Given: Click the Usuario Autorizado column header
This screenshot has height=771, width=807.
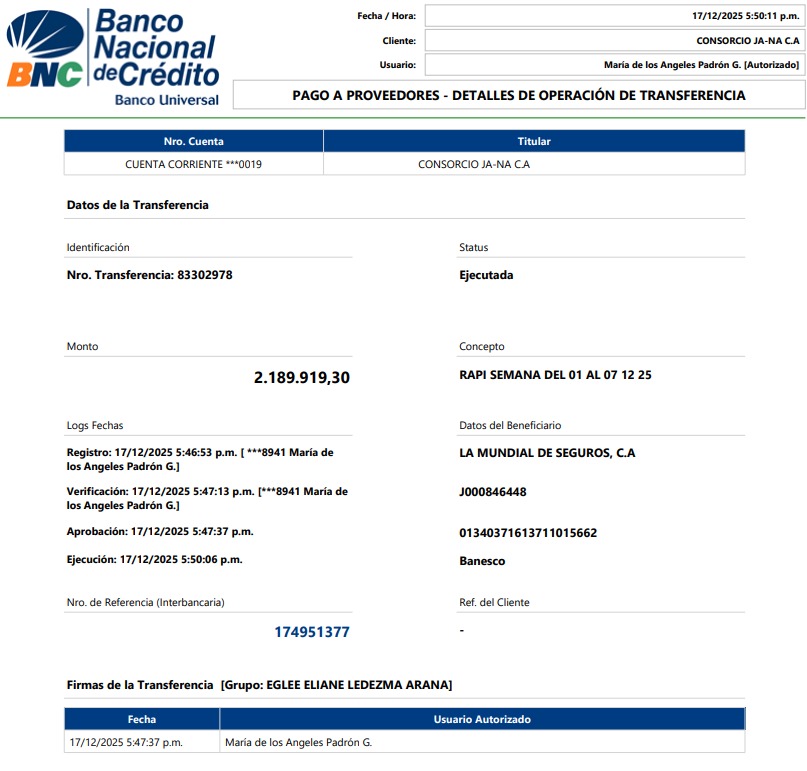Looking at the screenshot, I should point(482,719).
